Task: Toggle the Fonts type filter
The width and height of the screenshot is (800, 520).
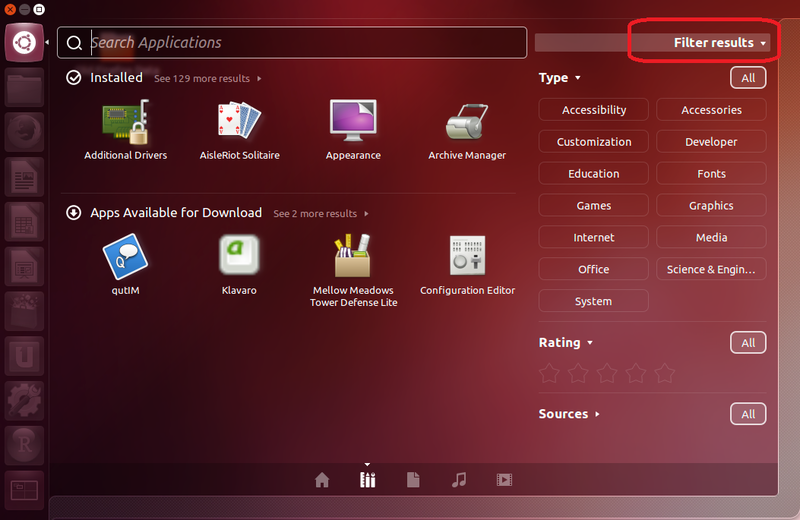Action: [711, 174]
